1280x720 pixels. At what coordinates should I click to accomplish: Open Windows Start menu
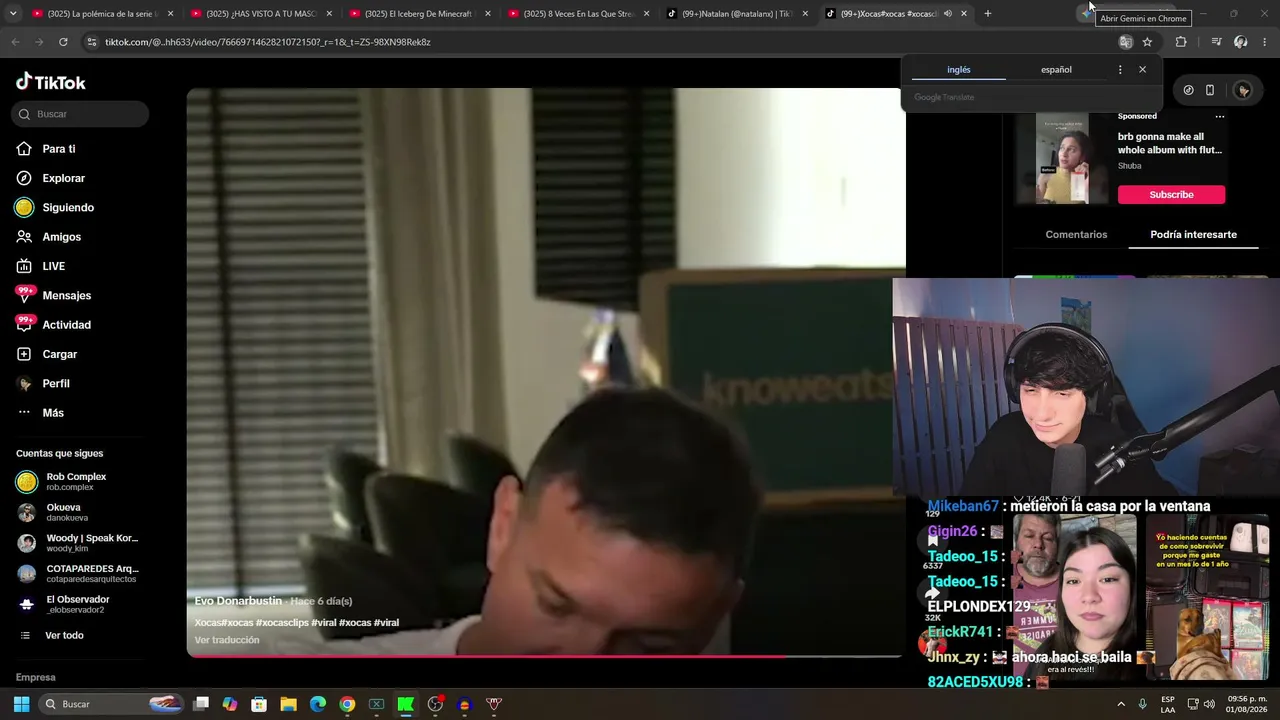pyautogui.click(x=21, y=704)
